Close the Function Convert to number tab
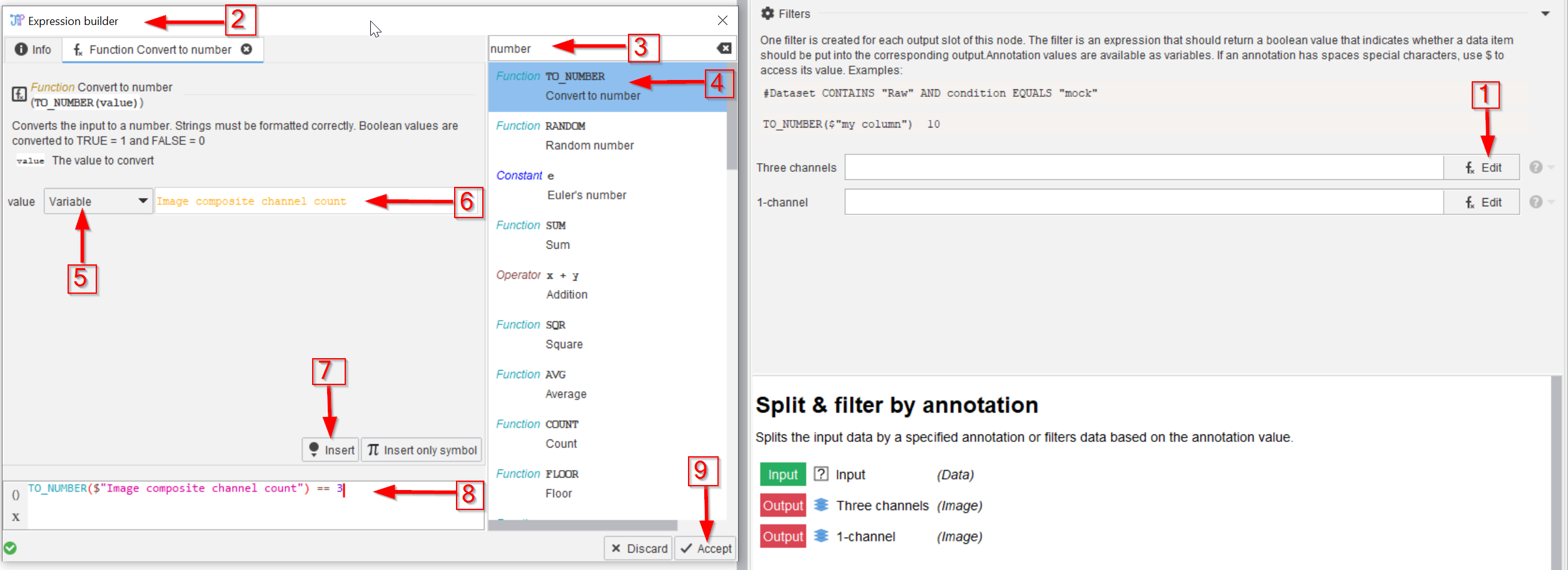 pyautogui.click(x=247, y=49)
